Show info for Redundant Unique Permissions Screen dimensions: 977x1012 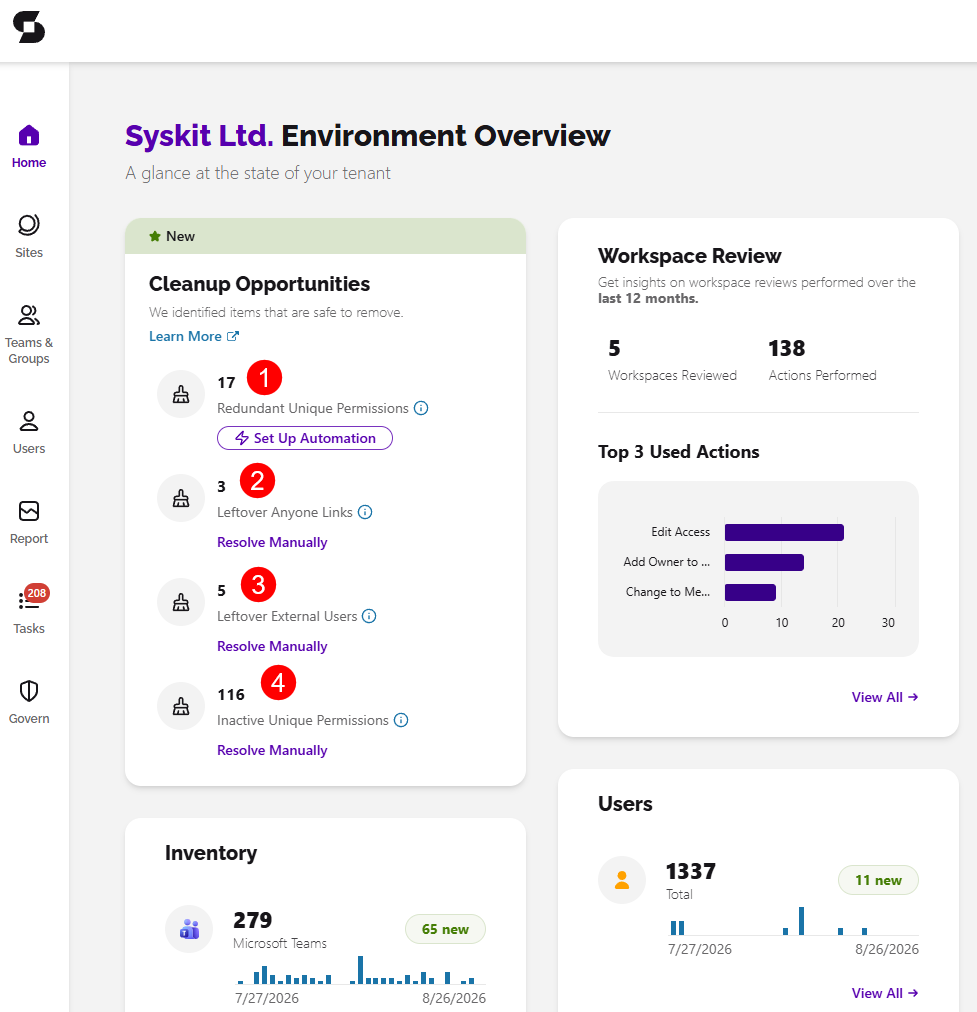pos(421,409)
